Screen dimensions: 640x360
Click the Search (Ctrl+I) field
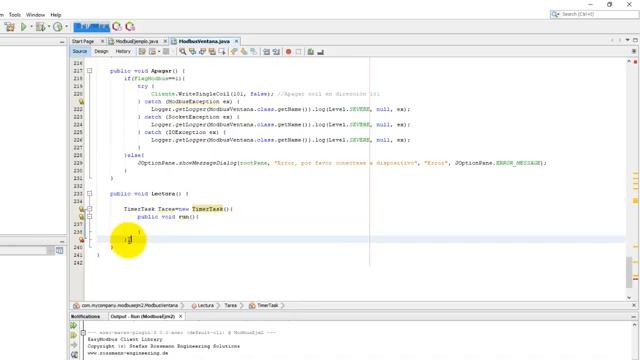coord(595,14)
